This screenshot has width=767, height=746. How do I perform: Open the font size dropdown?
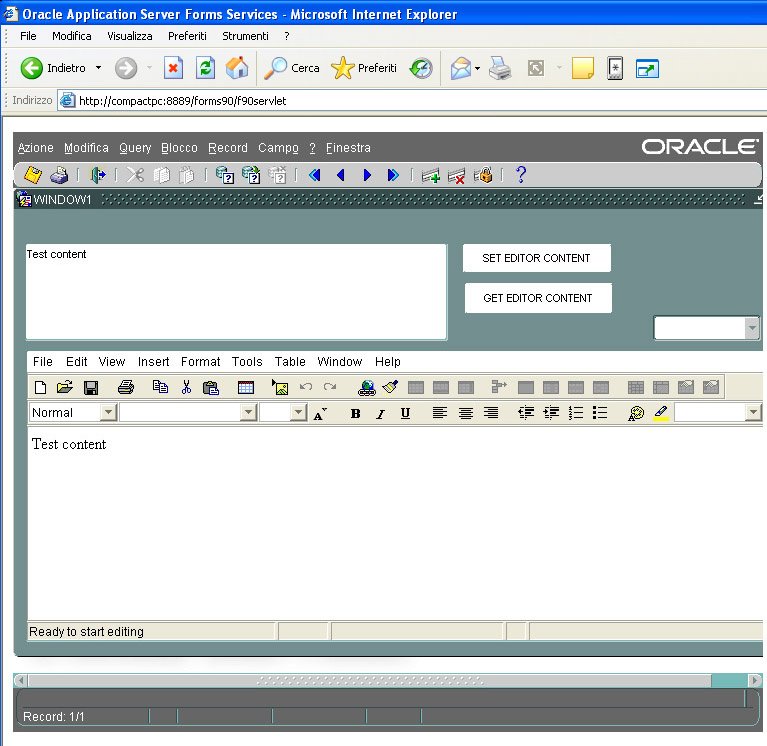click(298, 412)
